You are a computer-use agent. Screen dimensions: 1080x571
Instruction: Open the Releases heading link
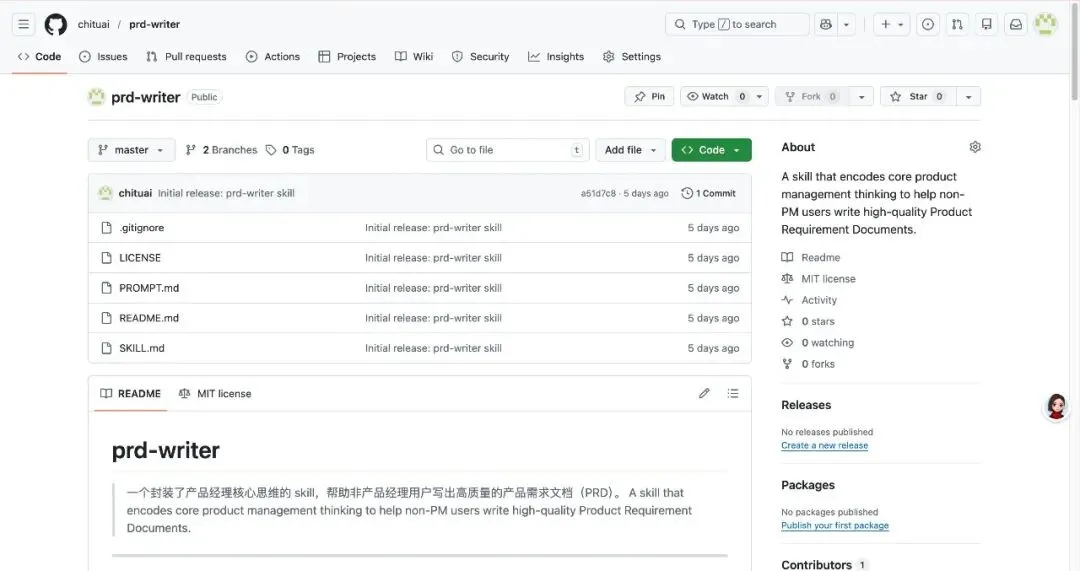click(806, 405)
